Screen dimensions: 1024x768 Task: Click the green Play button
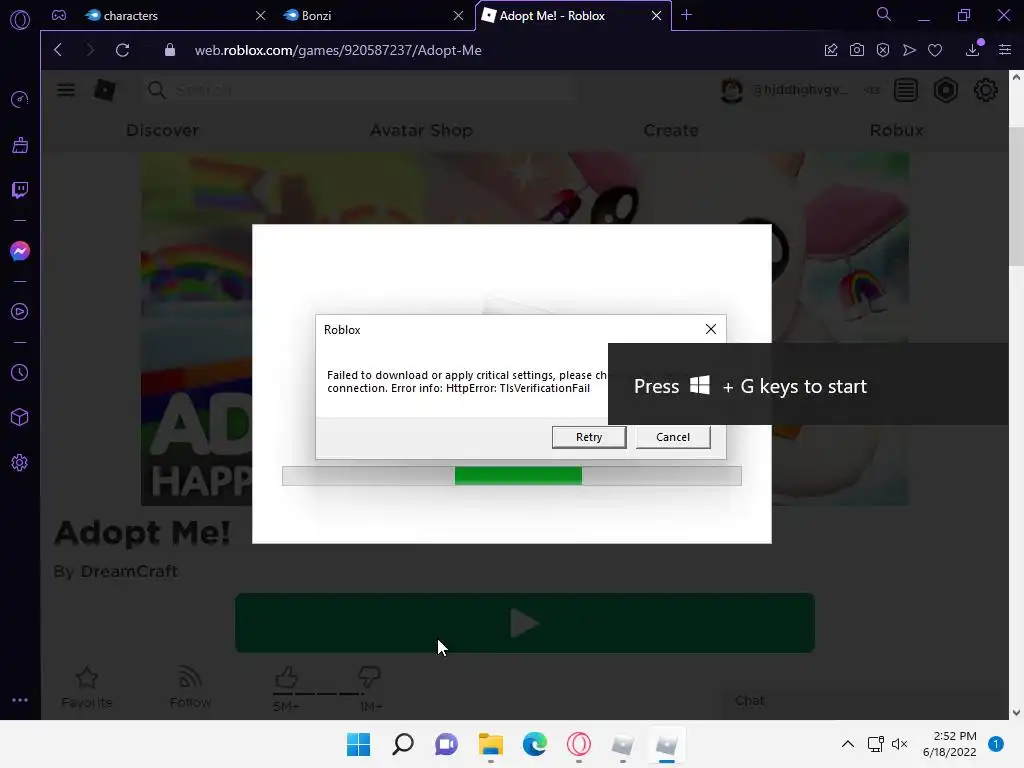pyautogui.click(x=524, y=622)
